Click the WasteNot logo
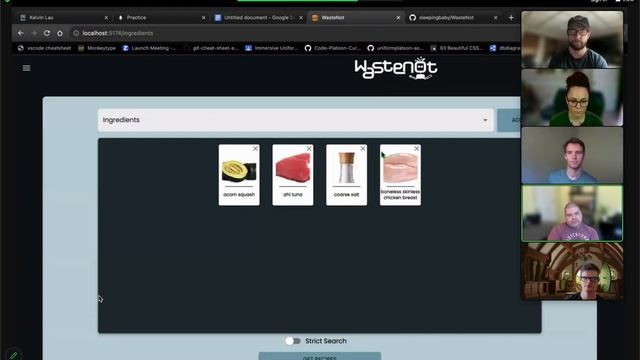 (396, 69)
